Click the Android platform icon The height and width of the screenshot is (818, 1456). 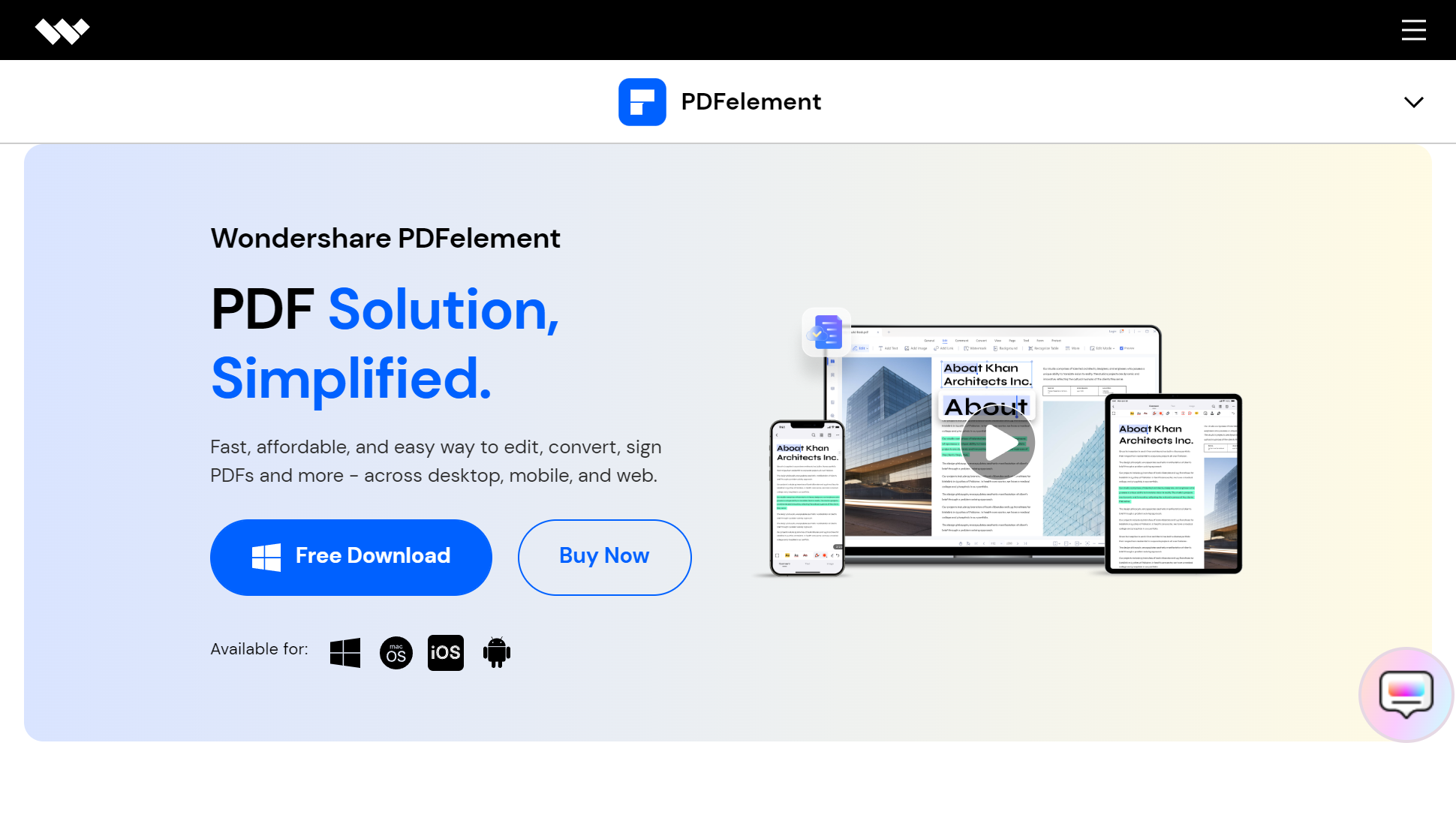pos(496,652)
